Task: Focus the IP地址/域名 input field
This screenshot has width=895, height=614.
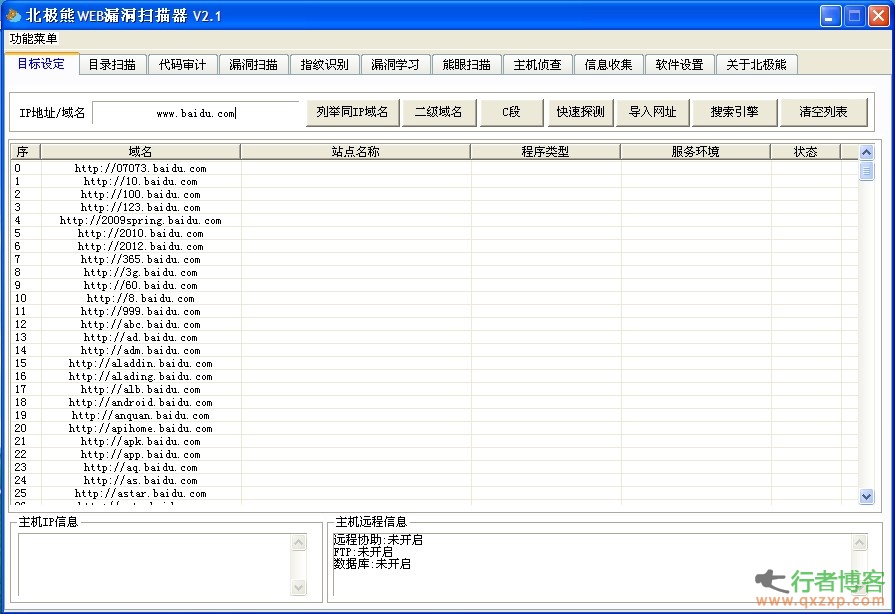Action: [x=196, y=113]
